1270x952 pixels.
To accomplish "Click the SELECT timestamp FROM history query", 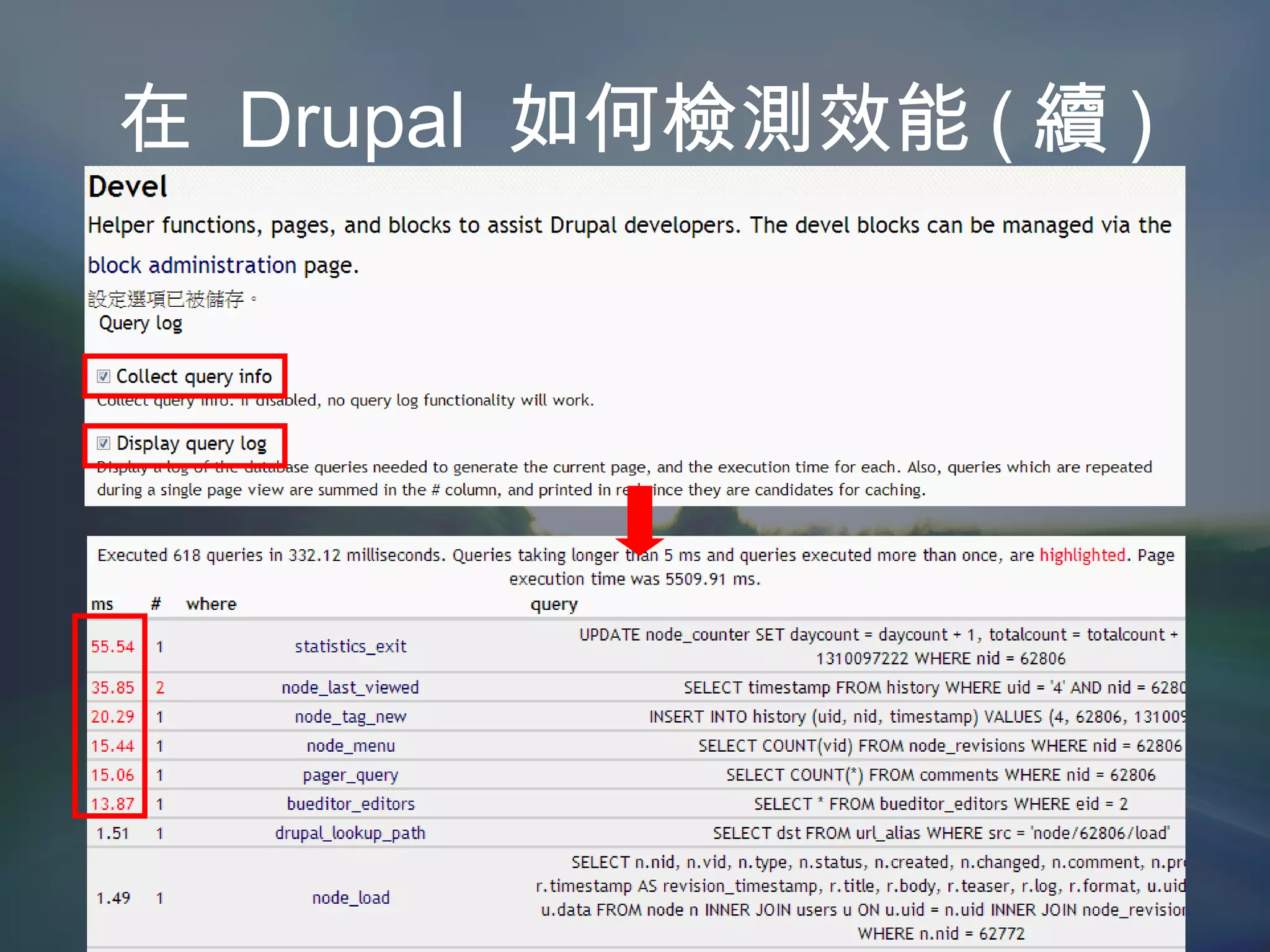I will point(934,687).
